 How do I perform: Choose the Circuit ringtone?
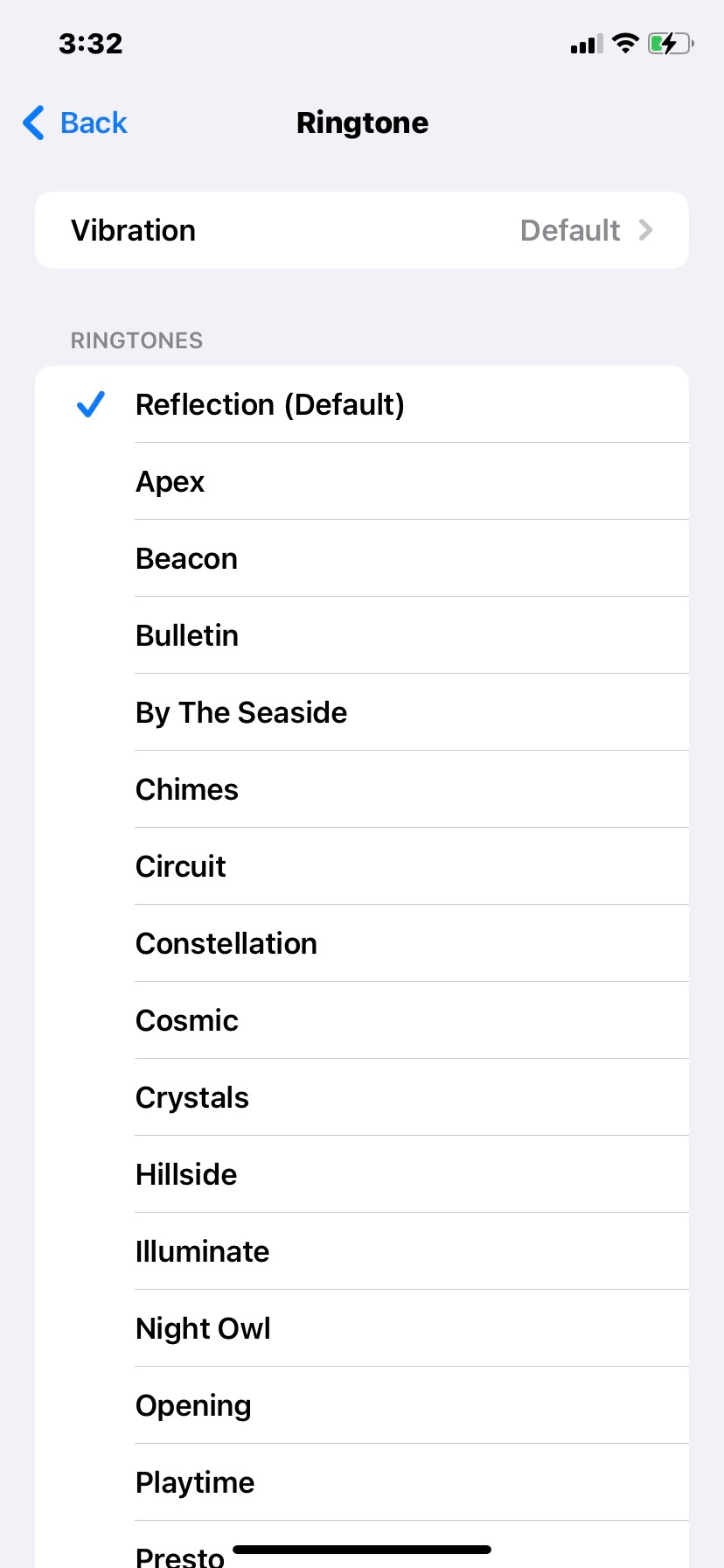click(181, 866)
